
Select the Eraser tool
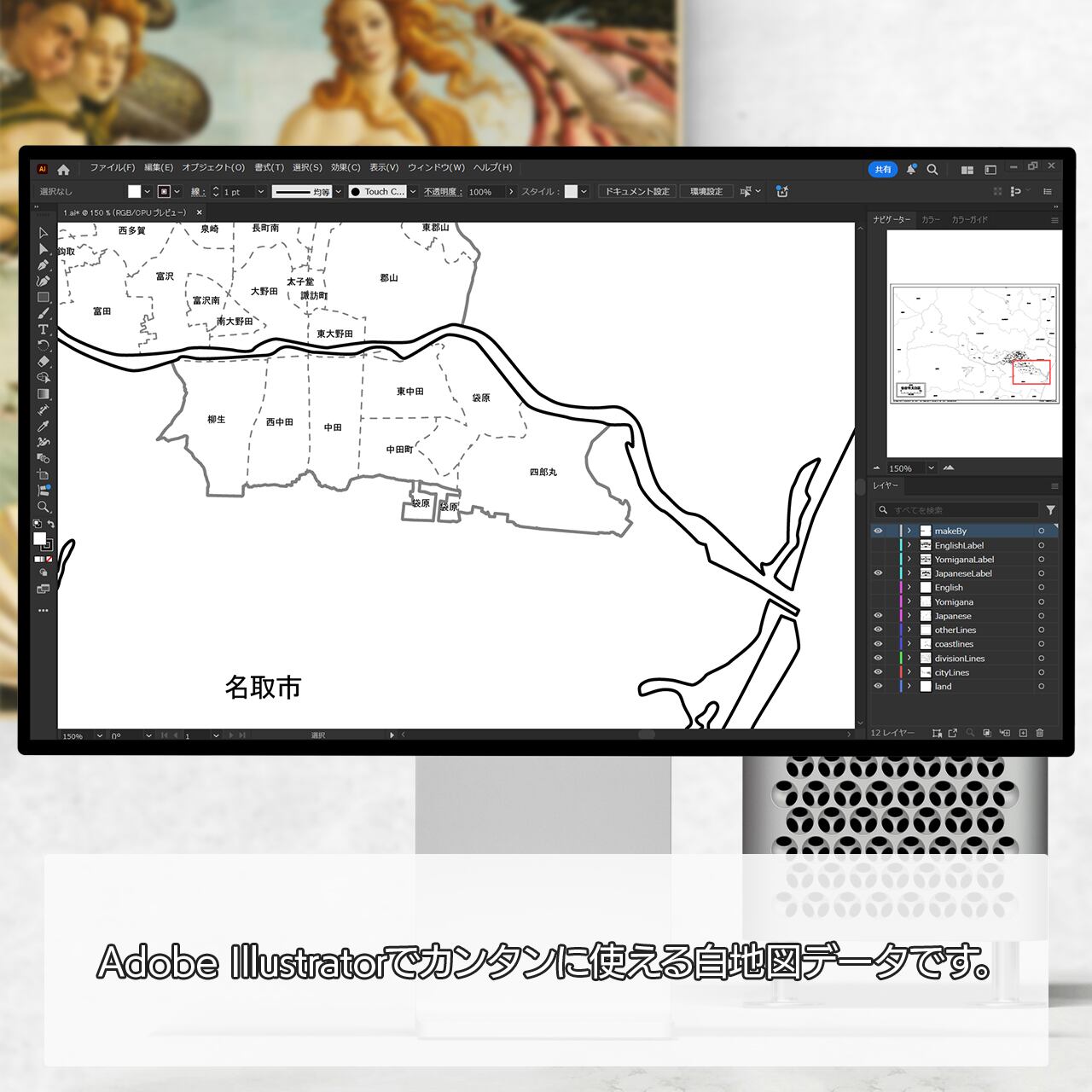tap(44, 362)
